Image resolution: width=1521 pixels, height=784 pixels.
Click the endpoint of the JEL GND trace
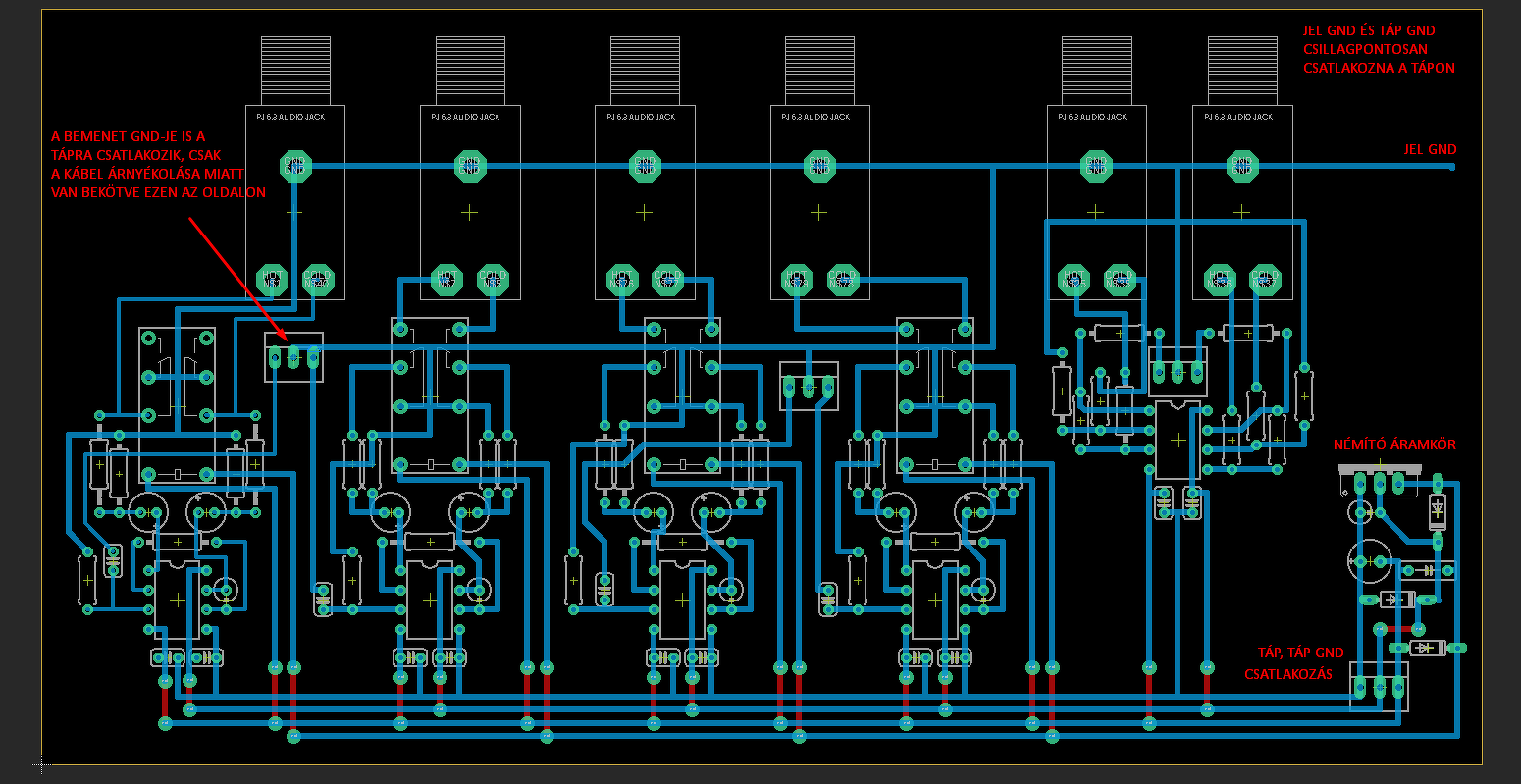(1453, 167)
